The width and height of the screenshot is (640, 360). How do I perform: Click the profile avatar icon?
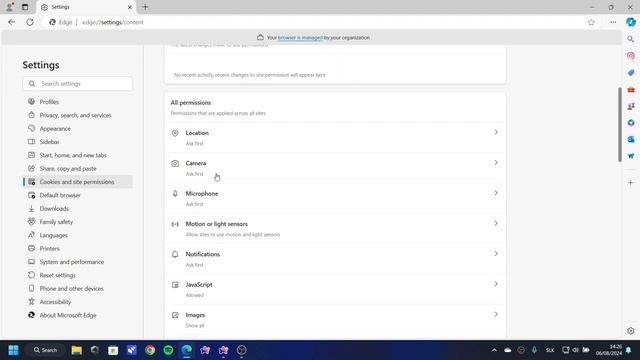pos(9,7)
